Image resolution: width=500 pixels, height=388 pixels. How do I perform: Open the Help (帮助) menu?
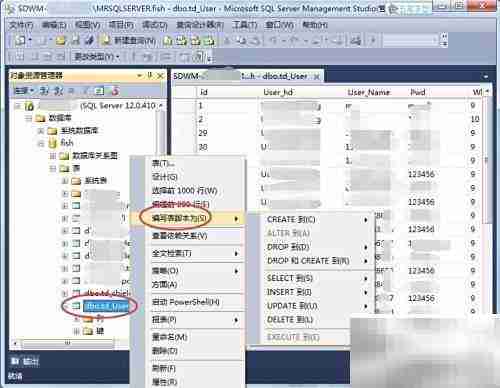[x=315, y=25]
